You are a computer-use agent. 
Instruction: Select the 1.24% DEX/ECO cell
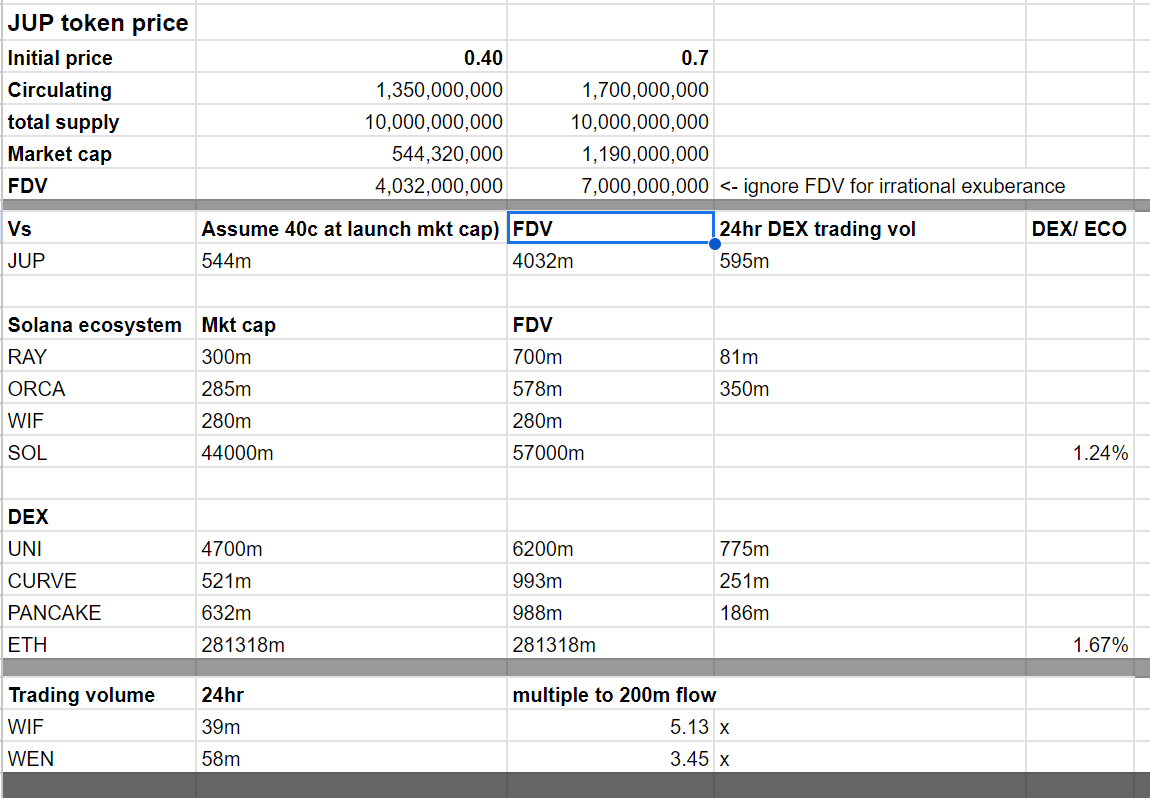point(1080,453)
